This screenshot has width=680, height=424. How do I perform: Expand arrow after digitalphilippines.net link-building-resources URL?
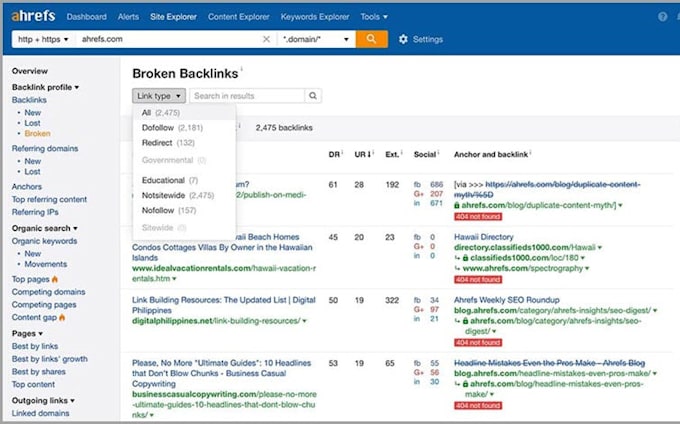tap(304, 321)
